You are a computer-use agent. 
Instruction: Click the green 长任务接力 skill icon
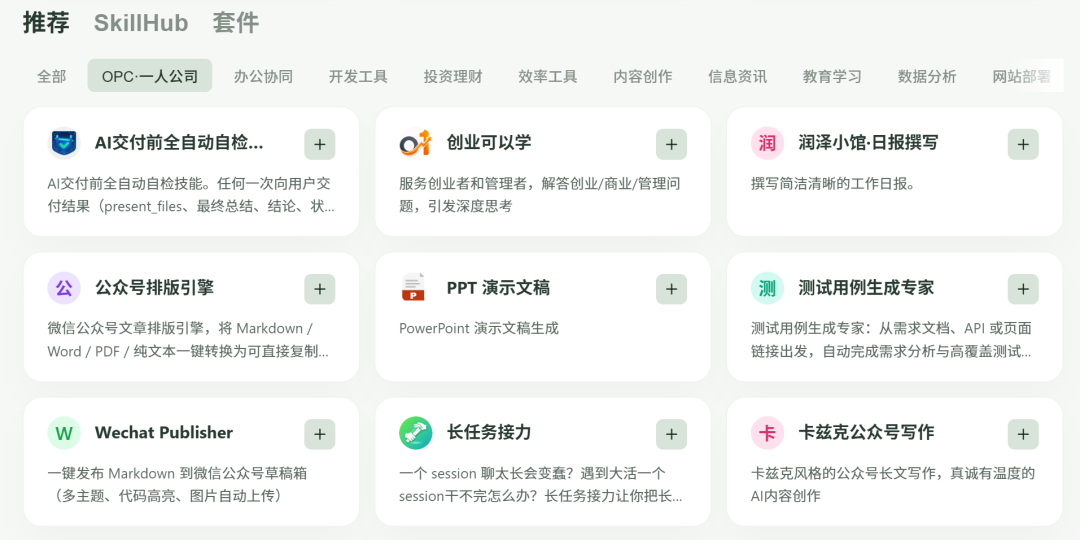tap(415, 433)
